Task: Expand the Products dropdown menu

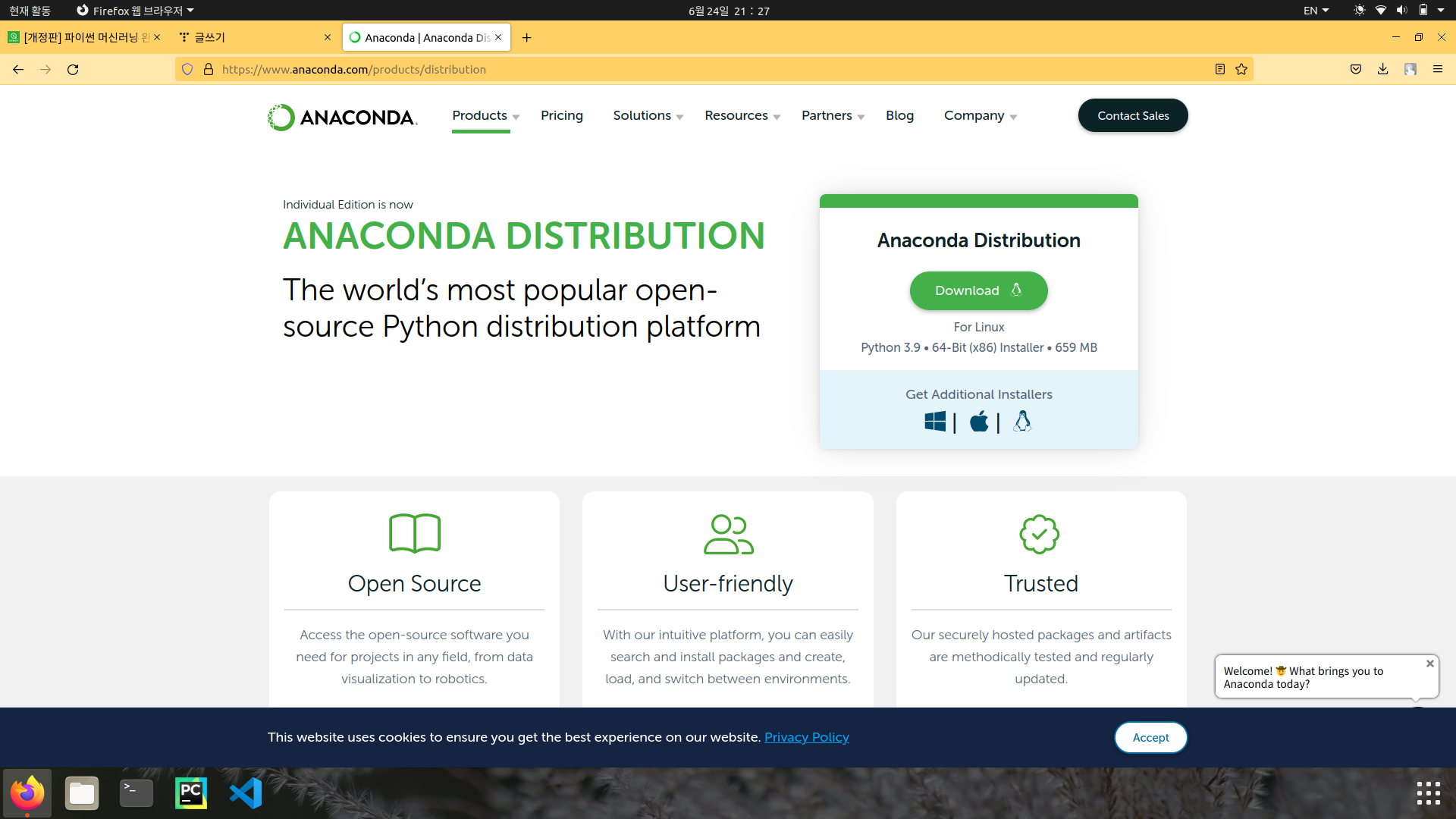Action: (480, 115)
